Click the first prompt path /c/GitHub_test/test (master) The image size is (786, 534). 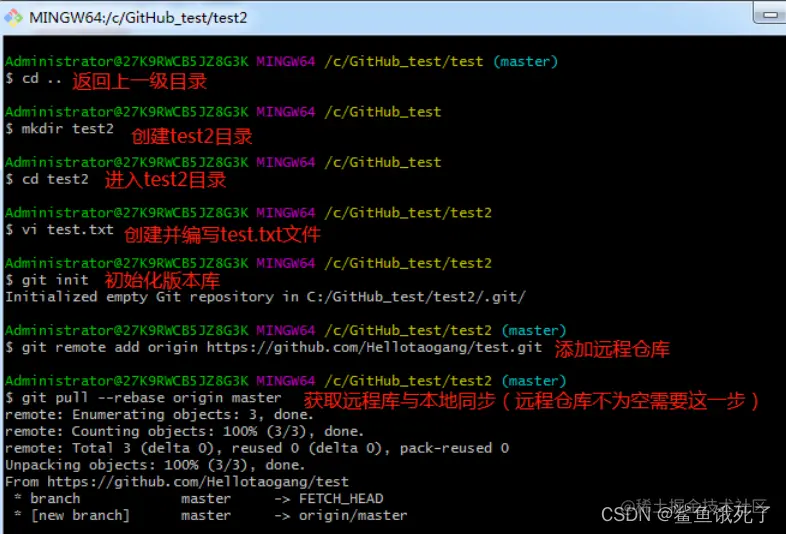pos(441,62)
